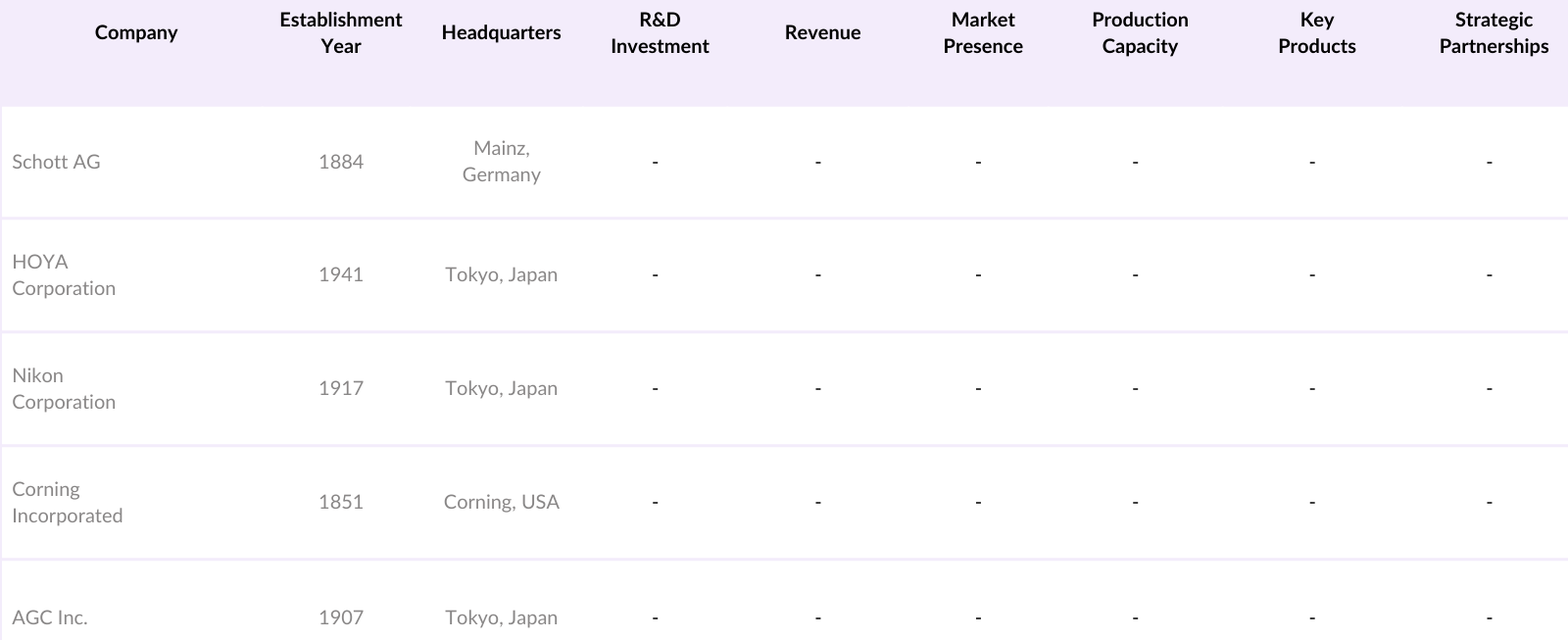Click Tokyo, Japan in the HOYA row
The image size is (1568, 640).
click(x=501, y=274)
